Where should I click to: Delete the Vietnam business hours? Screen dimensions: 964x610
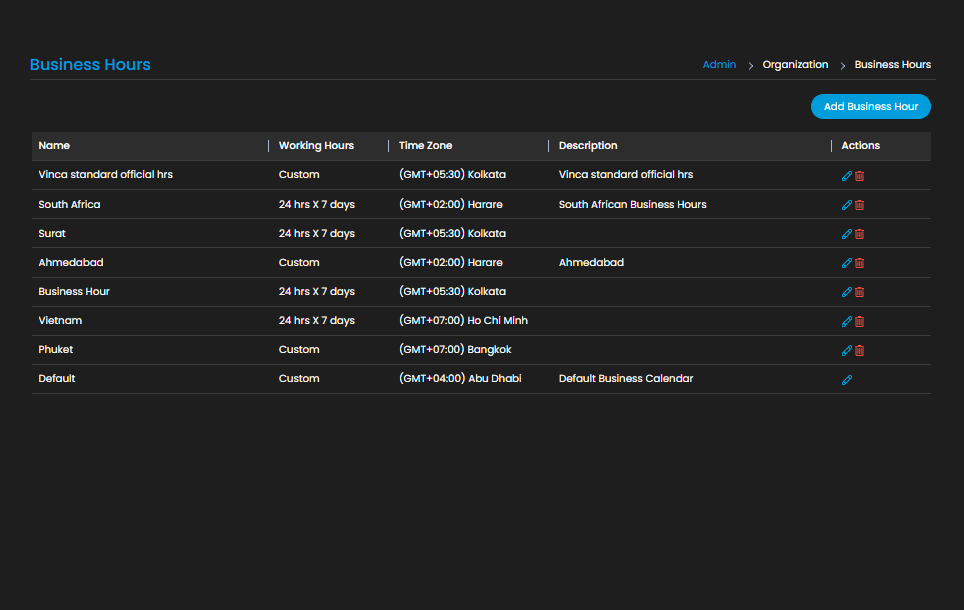click(x=859, y=321)
